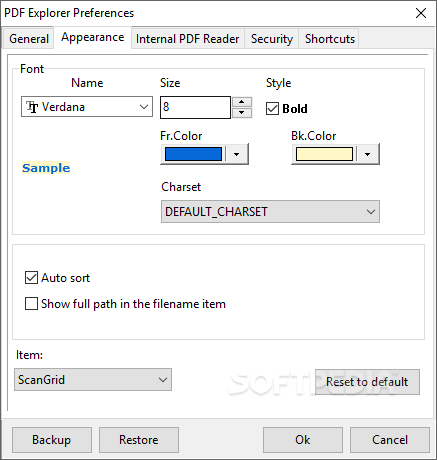Switch to the General tab
Image resolution: width=437 pixels, height=460 pixels.
pos(29,39)
